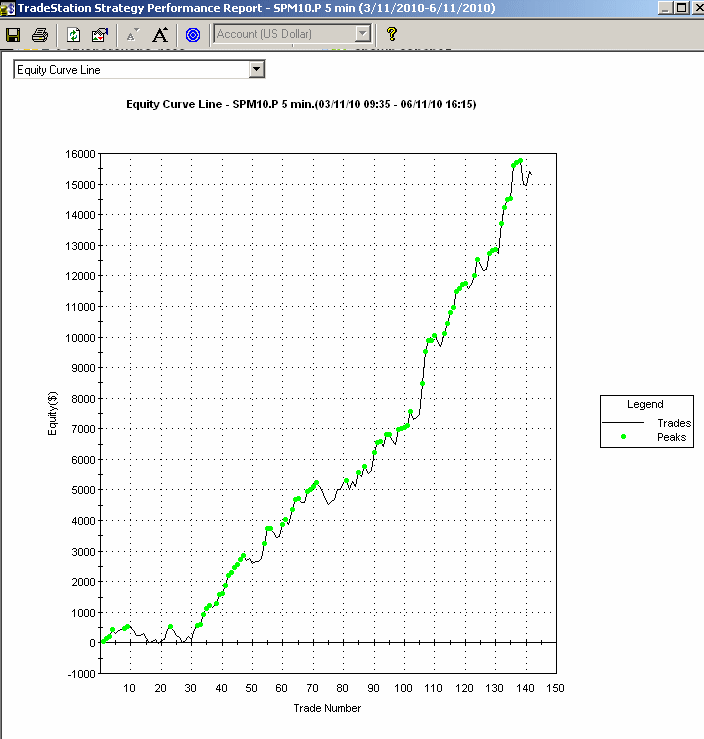The image size is (704, 739).
Task: Click the Equity($) axis label
Action: click(x=52, y=413)
